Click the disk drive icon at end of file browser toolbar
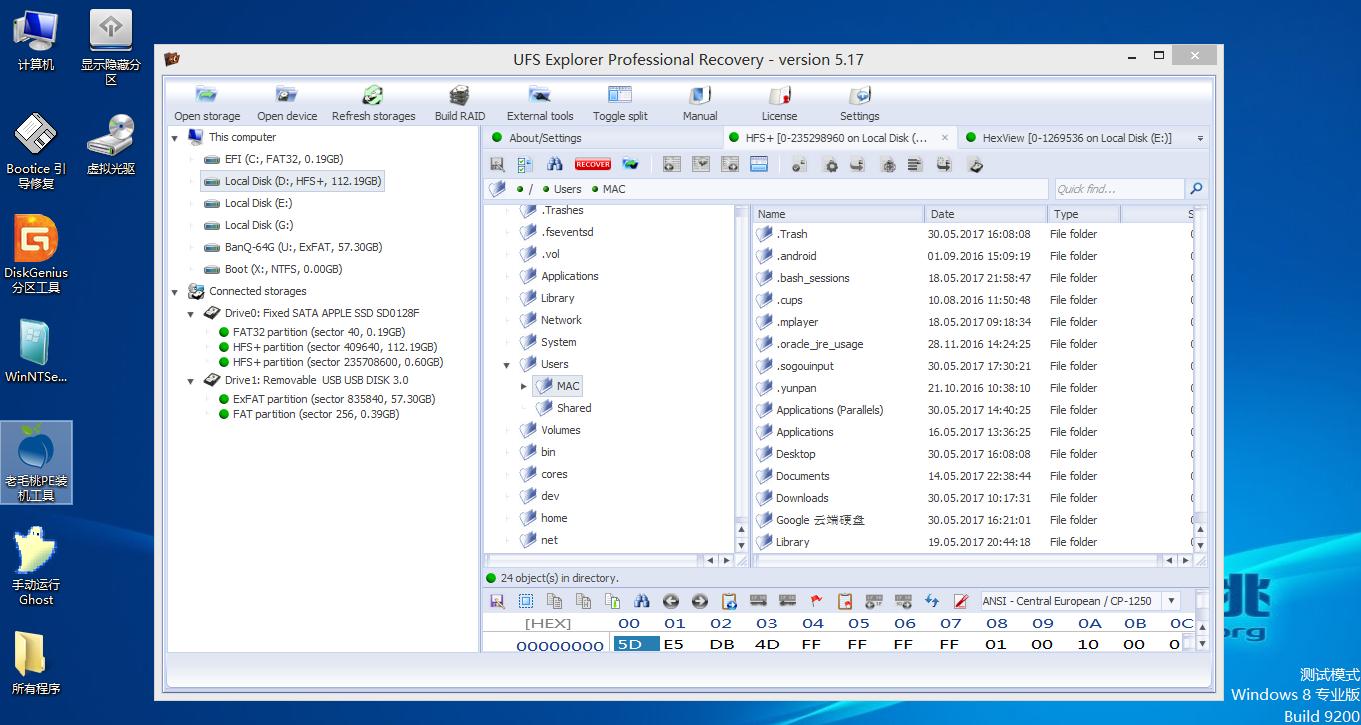This screenshot has height=725, width=1361. (976, 164)
